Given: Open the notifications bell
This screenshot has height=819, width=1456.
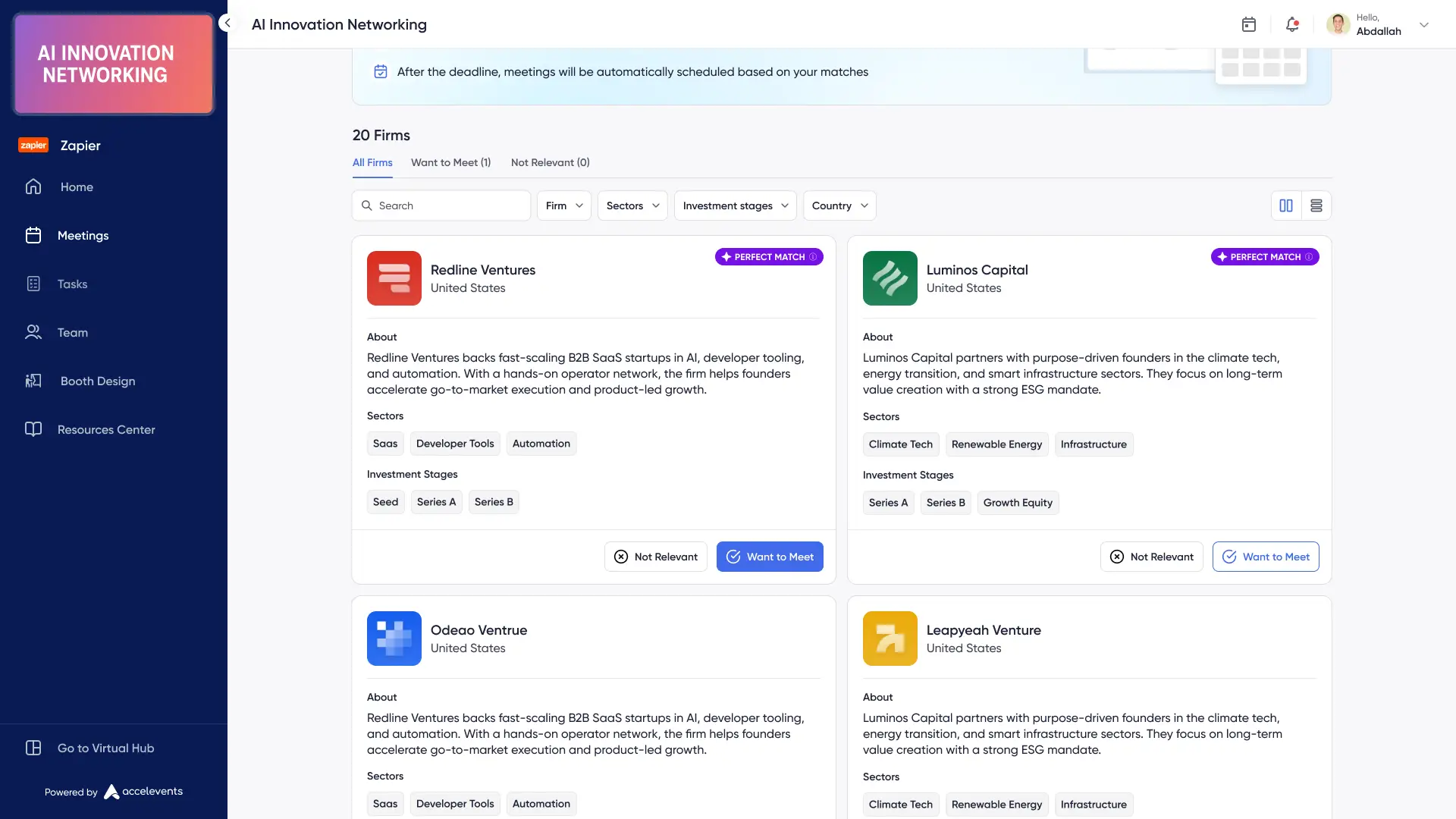Looking at the screenshot, I should (x=1292, y=24).
